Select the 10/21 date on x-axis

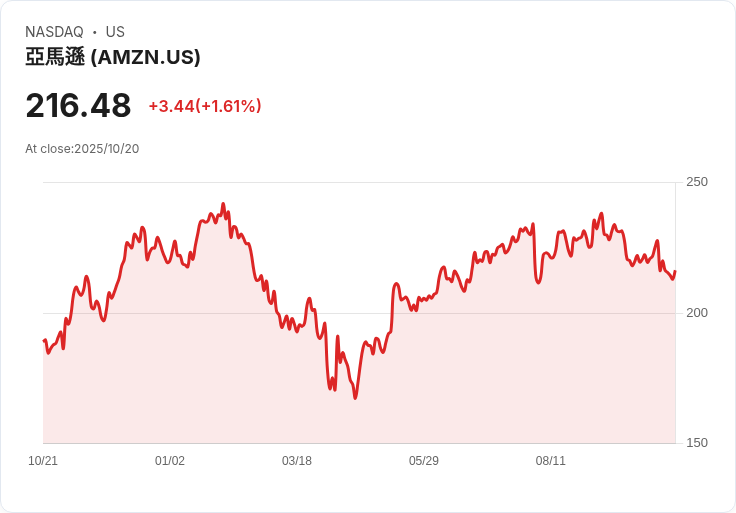click(x=43, y=461)
